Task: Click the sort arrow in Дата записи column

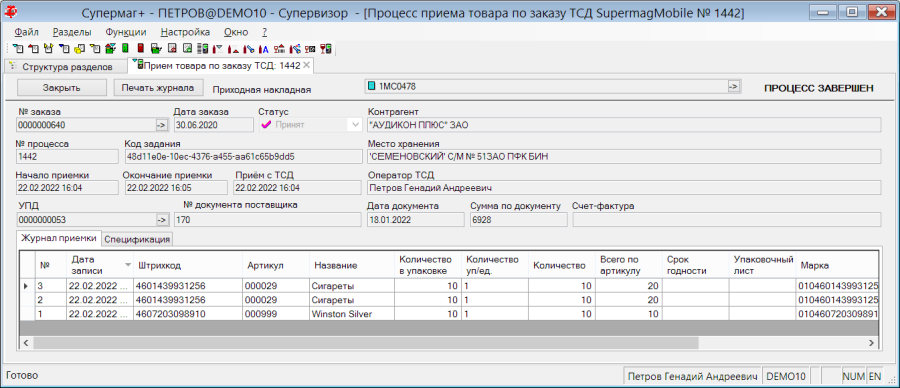Action: [x=127, y=265]
